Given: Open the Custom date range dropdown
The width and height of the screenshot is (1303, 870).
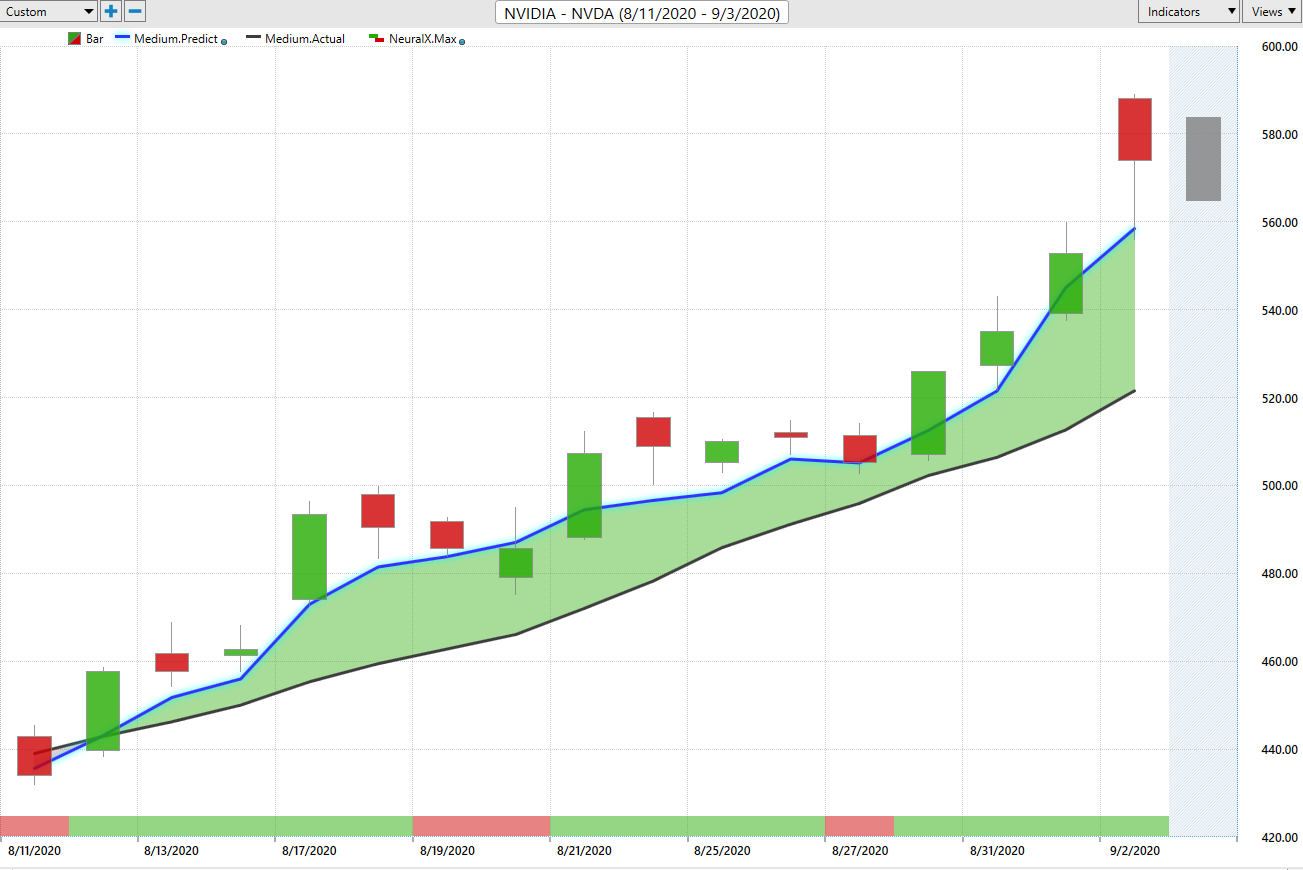Looking at the screenshot, I should click(x=49, y=12).
